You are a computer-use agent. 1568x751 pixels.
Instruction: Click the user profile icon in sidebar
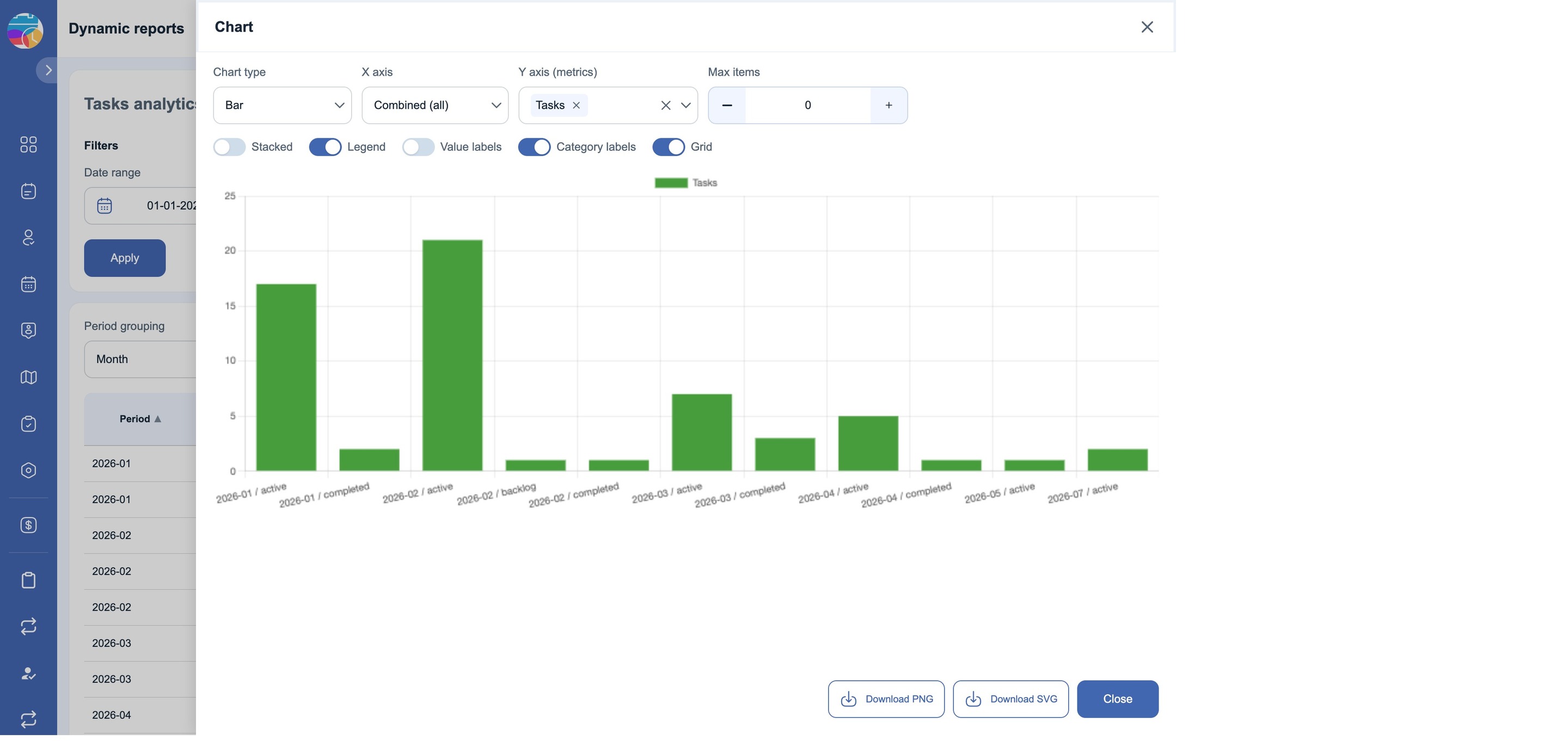(28, 237)
